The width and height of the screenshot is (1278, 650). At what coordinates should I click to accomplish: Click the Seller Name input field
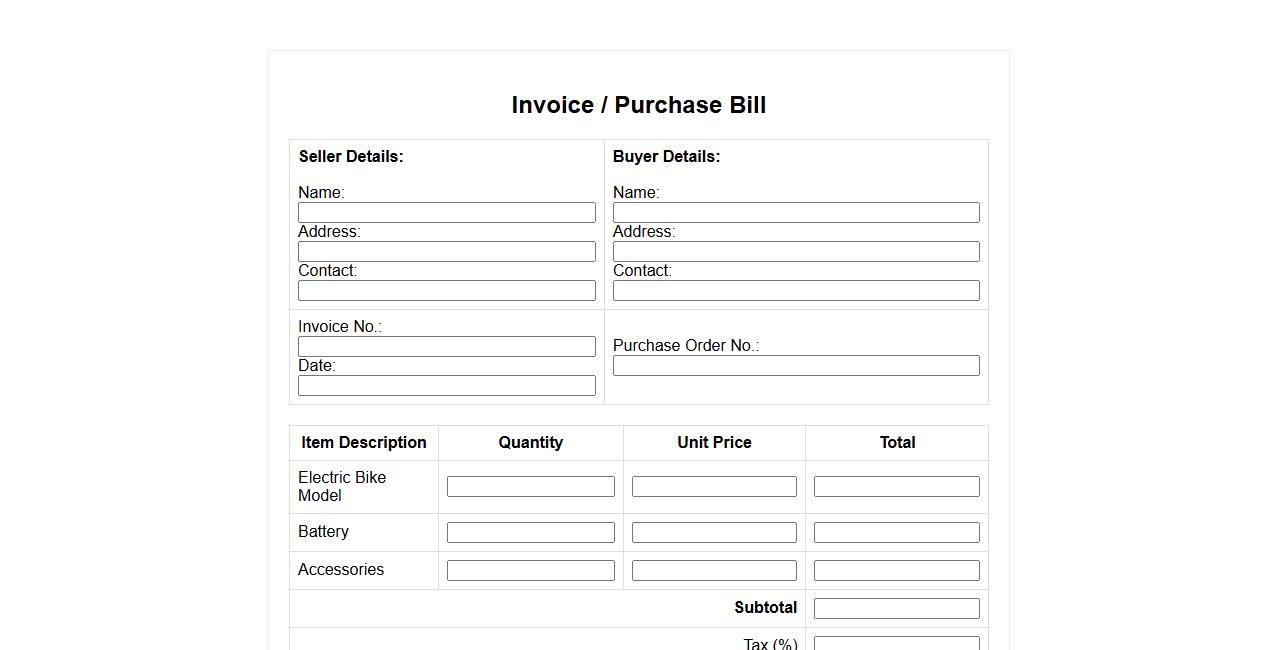[x=446, y=212]
